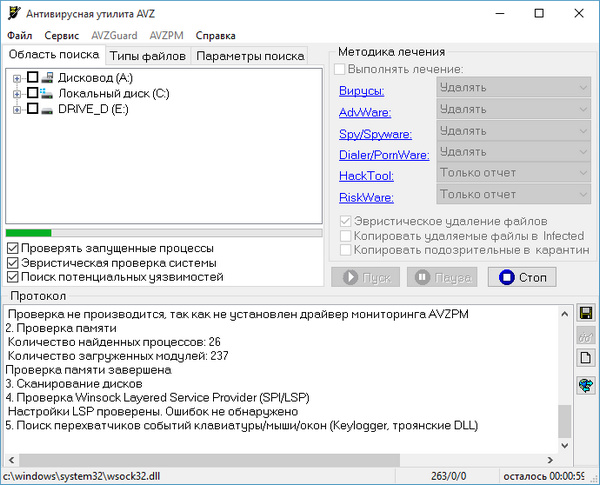Click the blank page icon beside protocol
Viewport: 600px width, 485px height.
click(587, 358)
